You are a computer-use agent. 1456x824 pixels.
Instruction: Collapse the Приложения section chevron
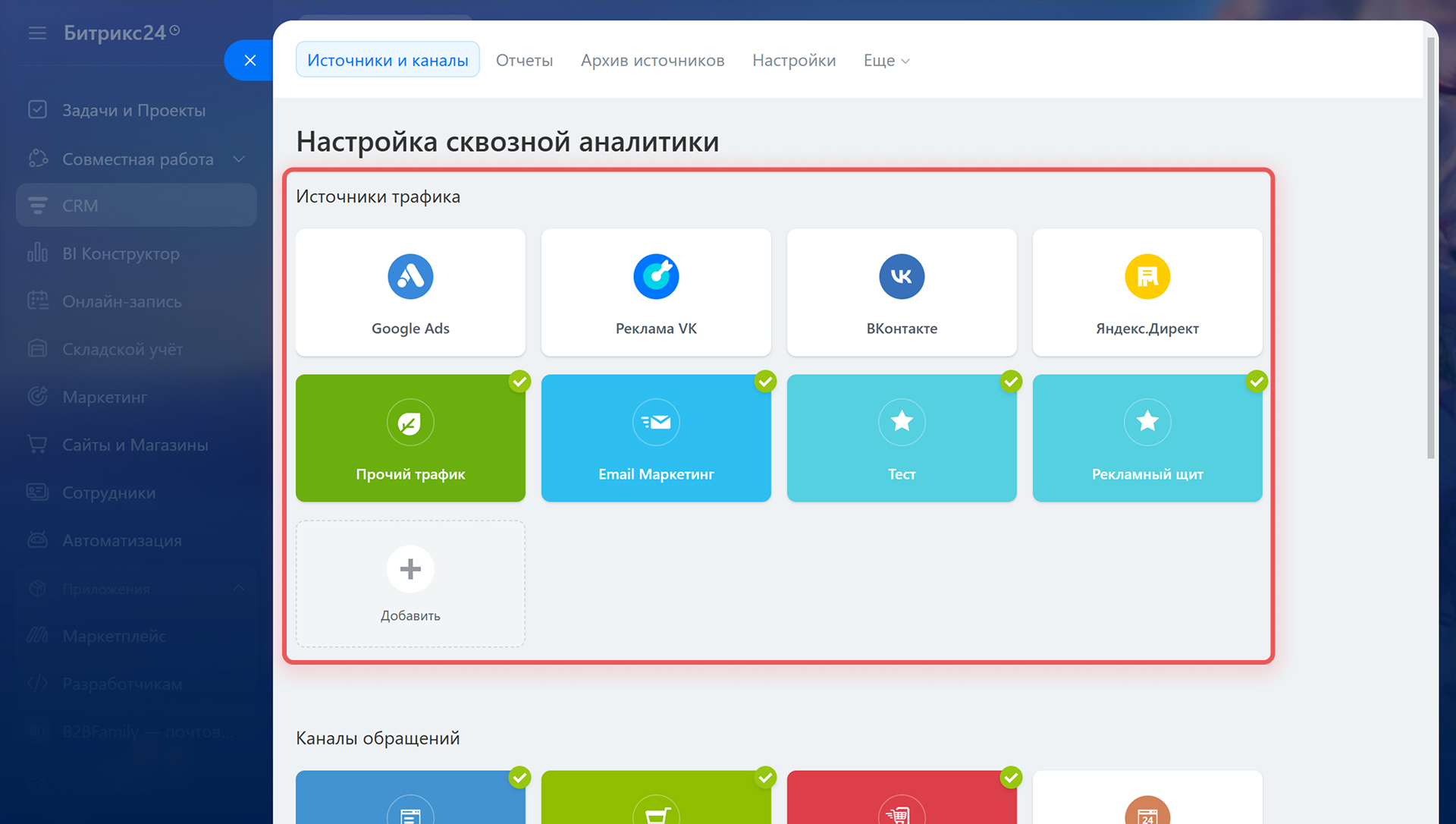point(239,588)
